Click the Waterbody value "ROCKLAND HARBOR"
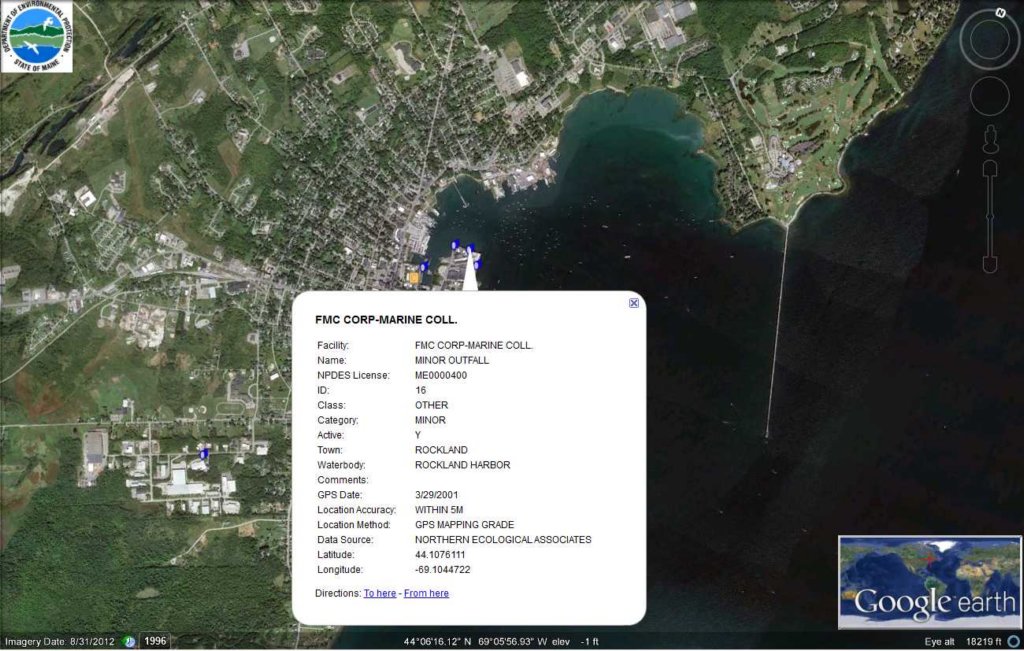 462,466
